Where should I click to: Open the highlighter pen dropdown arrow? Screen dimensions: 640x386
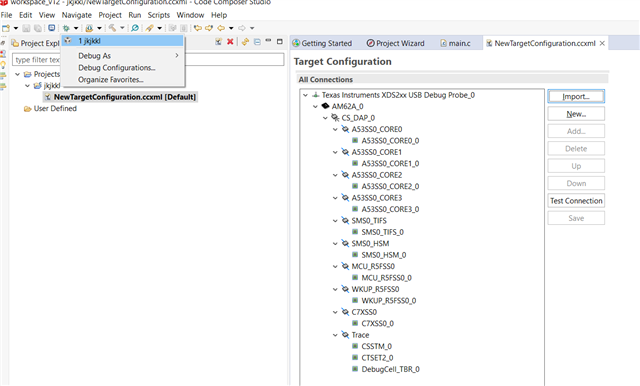(160, 28)
